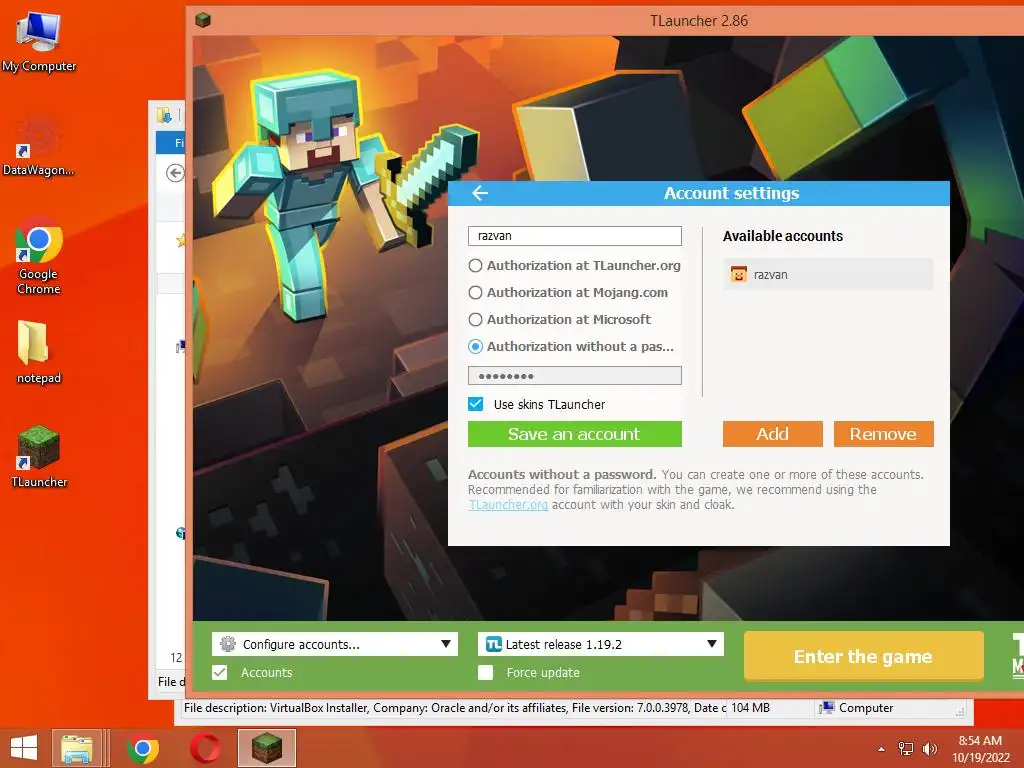The width and height of the screenshot is (1024, 768).
Task: Switch to TLauncher taskbar item
Action: pos(266,748)
